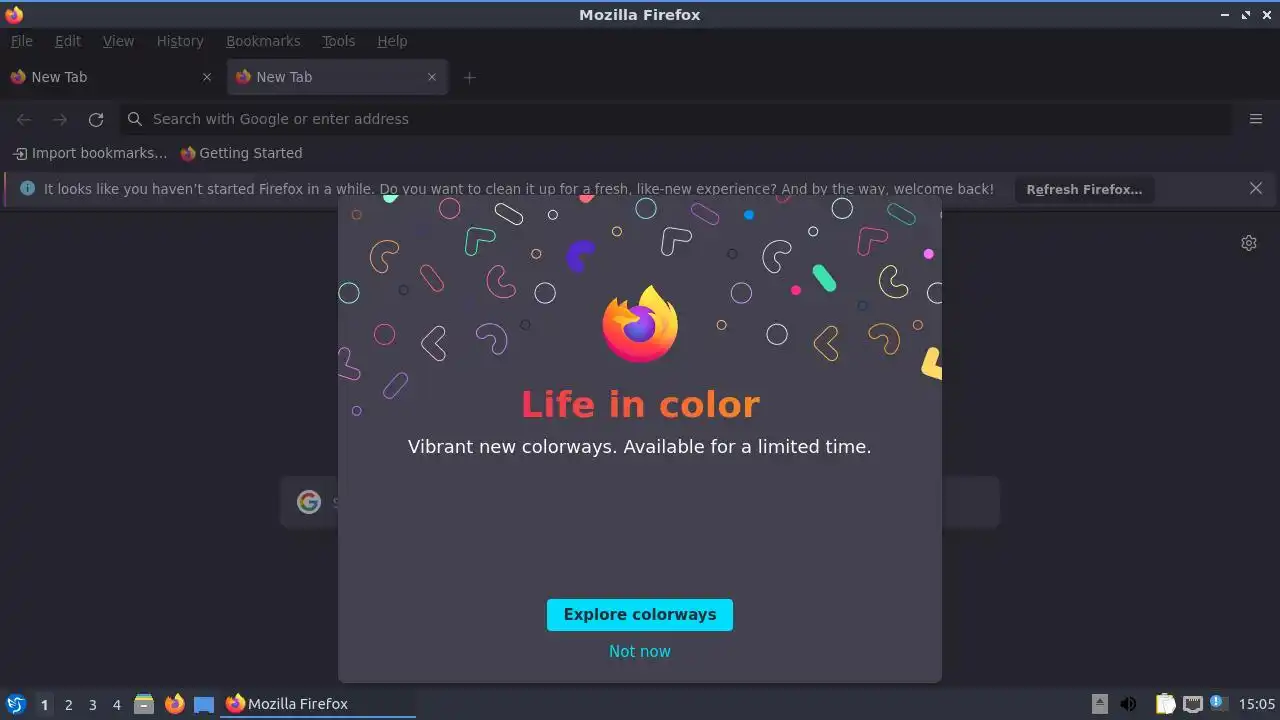Click the network status tray icon
Viewport: 1280px width, 720px height.
(x=1192, y=704)
